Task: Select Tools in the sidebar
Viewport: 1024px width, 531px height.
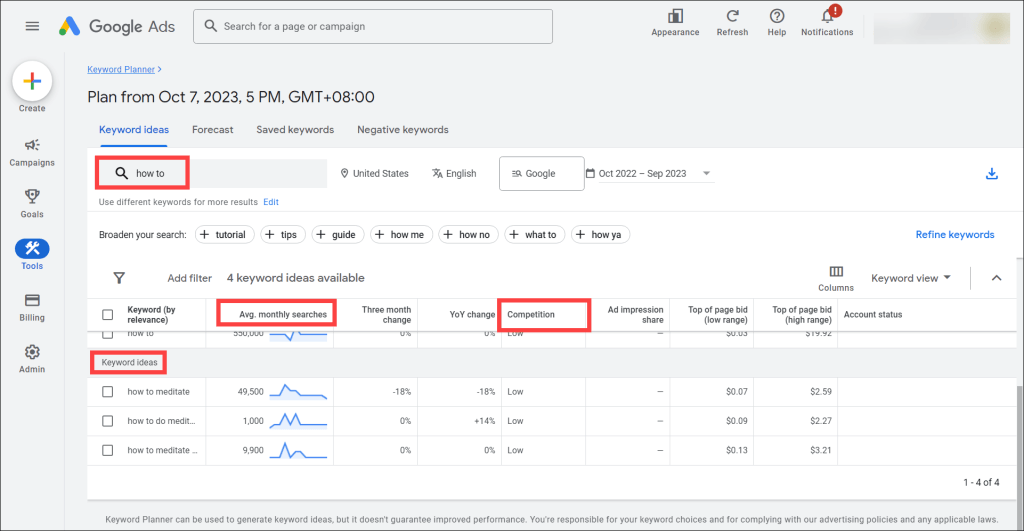Action: [x=32, y=255]
